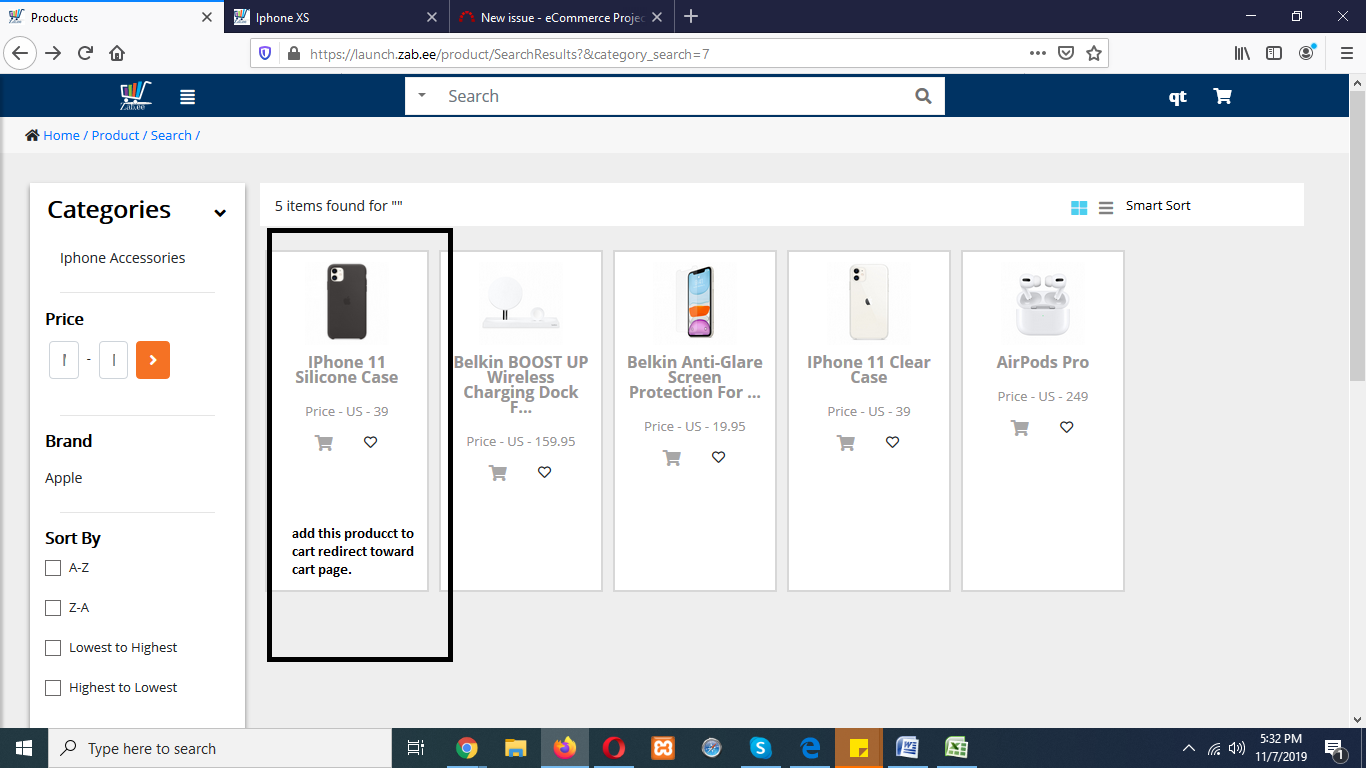The image size is (1366, 768).
Task: Open IPhone 11 Clear Case title
Action: click(869, 369)
